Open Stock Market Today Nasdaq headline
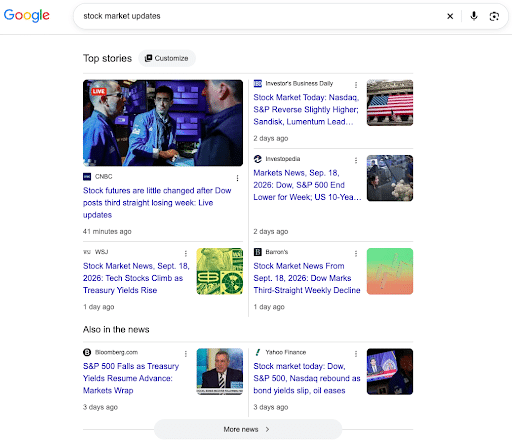The width and height of the screenshot is (512, 447). [306, 109]
